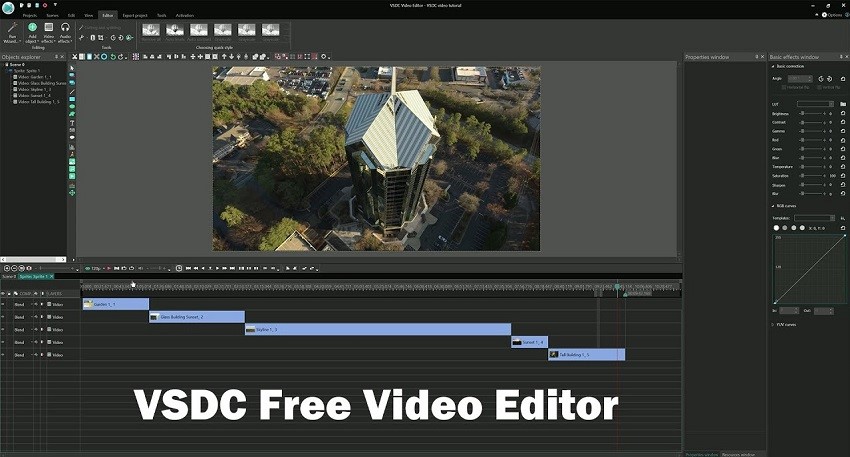The image size is (850, 457).
Task: Open the Audio effects headphones menu
Action: pyautogui.click(x=65, y=33)
